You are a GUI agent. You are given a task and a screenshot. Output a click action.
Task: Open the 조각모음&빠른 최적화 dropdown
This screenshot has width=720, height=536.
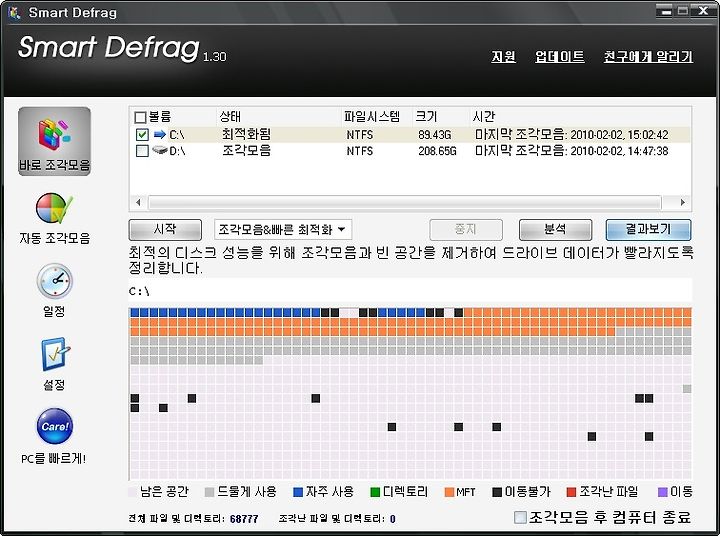coord(283,229)
